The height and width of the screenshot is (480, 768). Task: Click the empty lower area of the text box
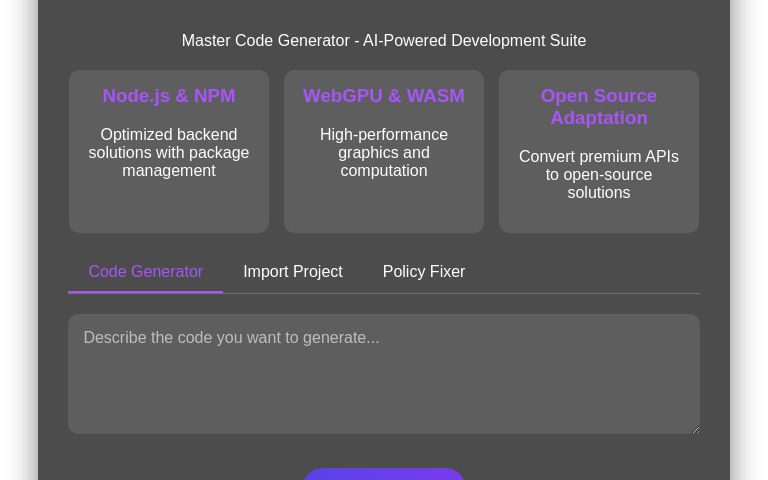(384, 405)
